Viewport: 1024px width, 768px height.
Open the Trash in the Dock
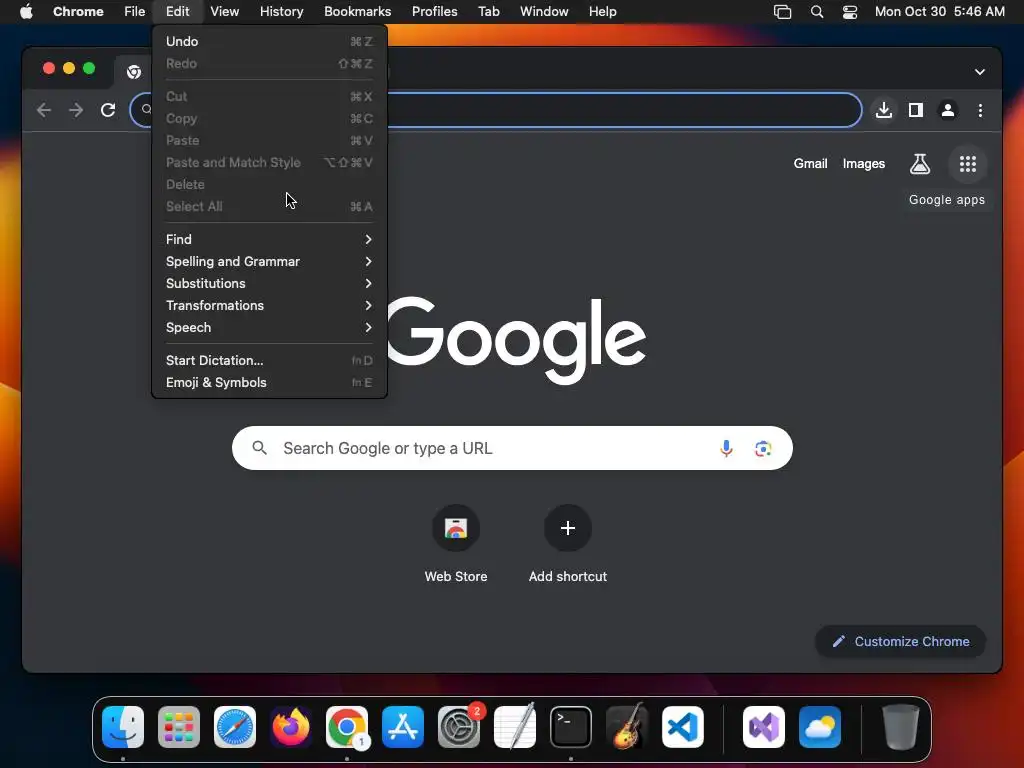(x=901, y=727)
